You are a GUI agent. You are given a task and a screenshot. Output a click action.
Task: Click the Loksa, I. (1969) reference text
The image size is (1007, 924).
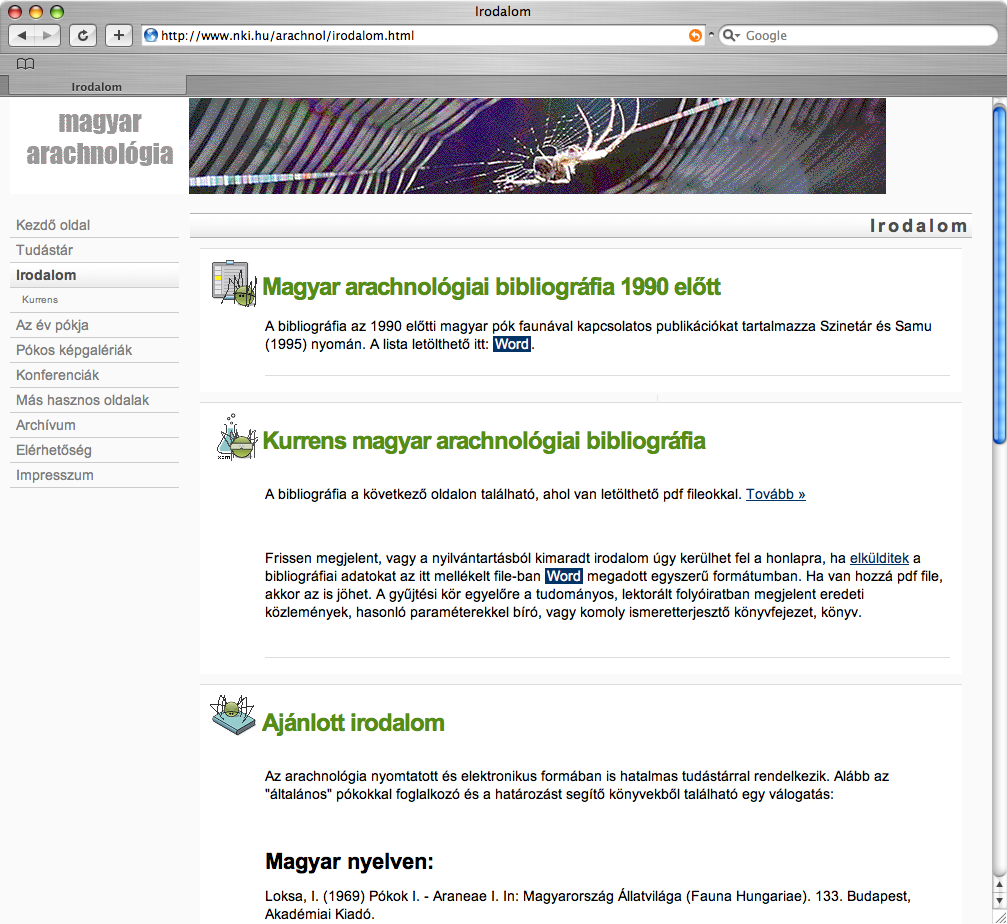tap(588, 905)
